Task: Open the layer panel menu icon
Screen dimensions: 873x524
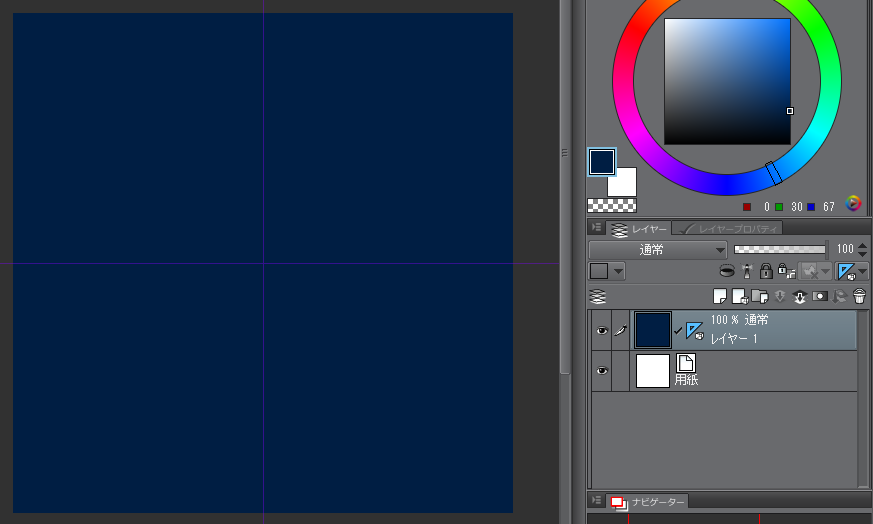Action: (596, 228)
